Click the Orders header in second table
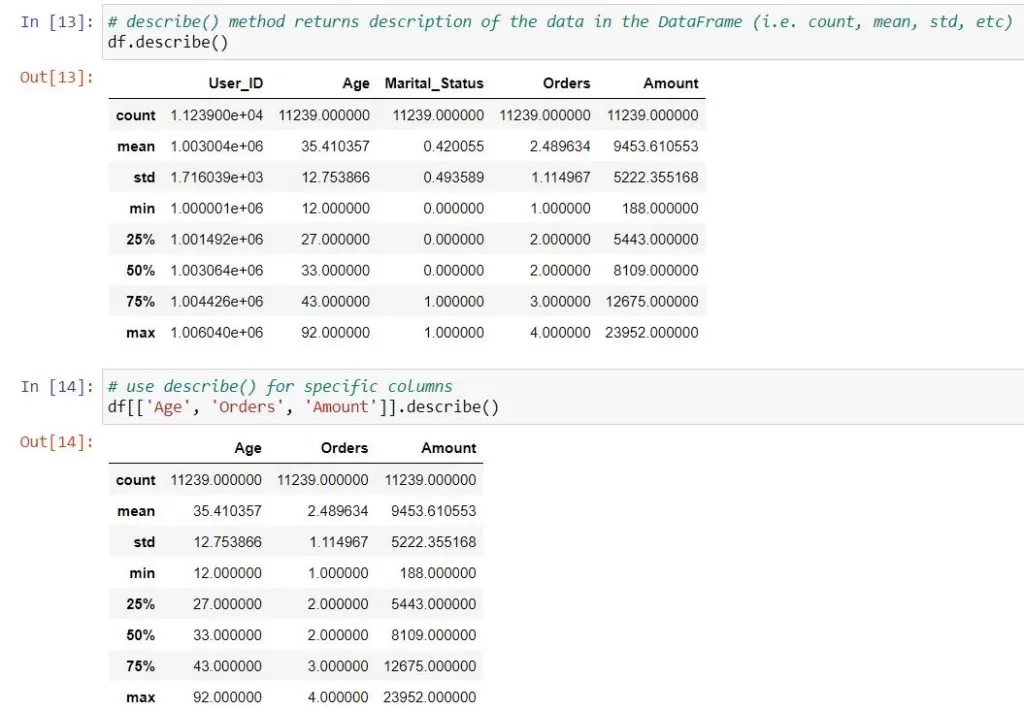Image resolution: width=1024 pixels, height=711 pixels. [344, 448]
